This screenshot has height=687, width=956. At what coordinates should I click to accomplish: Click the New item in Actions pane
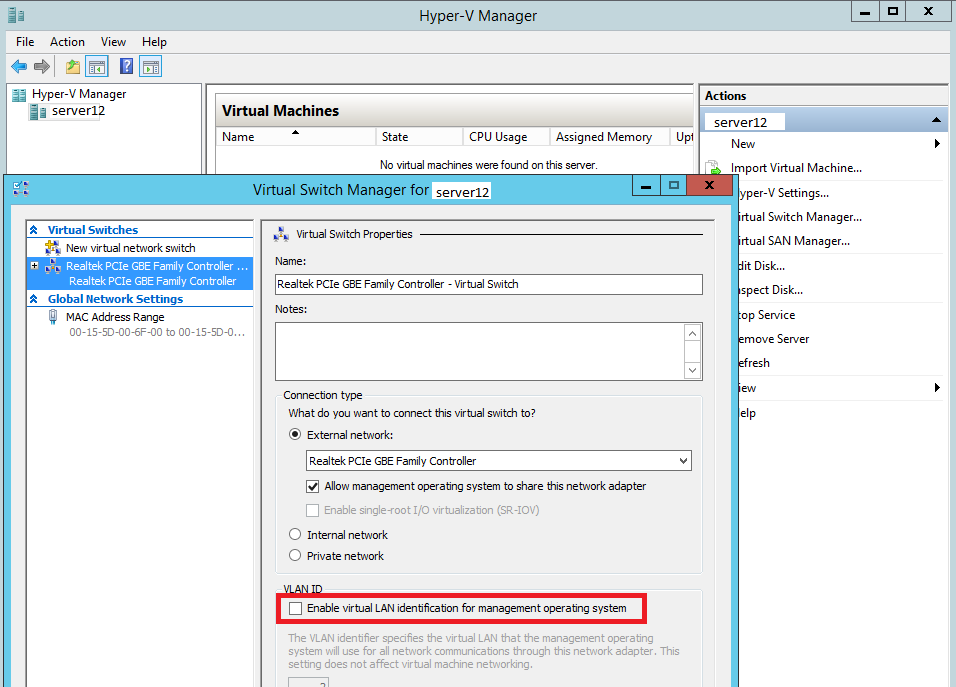[x=743, y=144]
